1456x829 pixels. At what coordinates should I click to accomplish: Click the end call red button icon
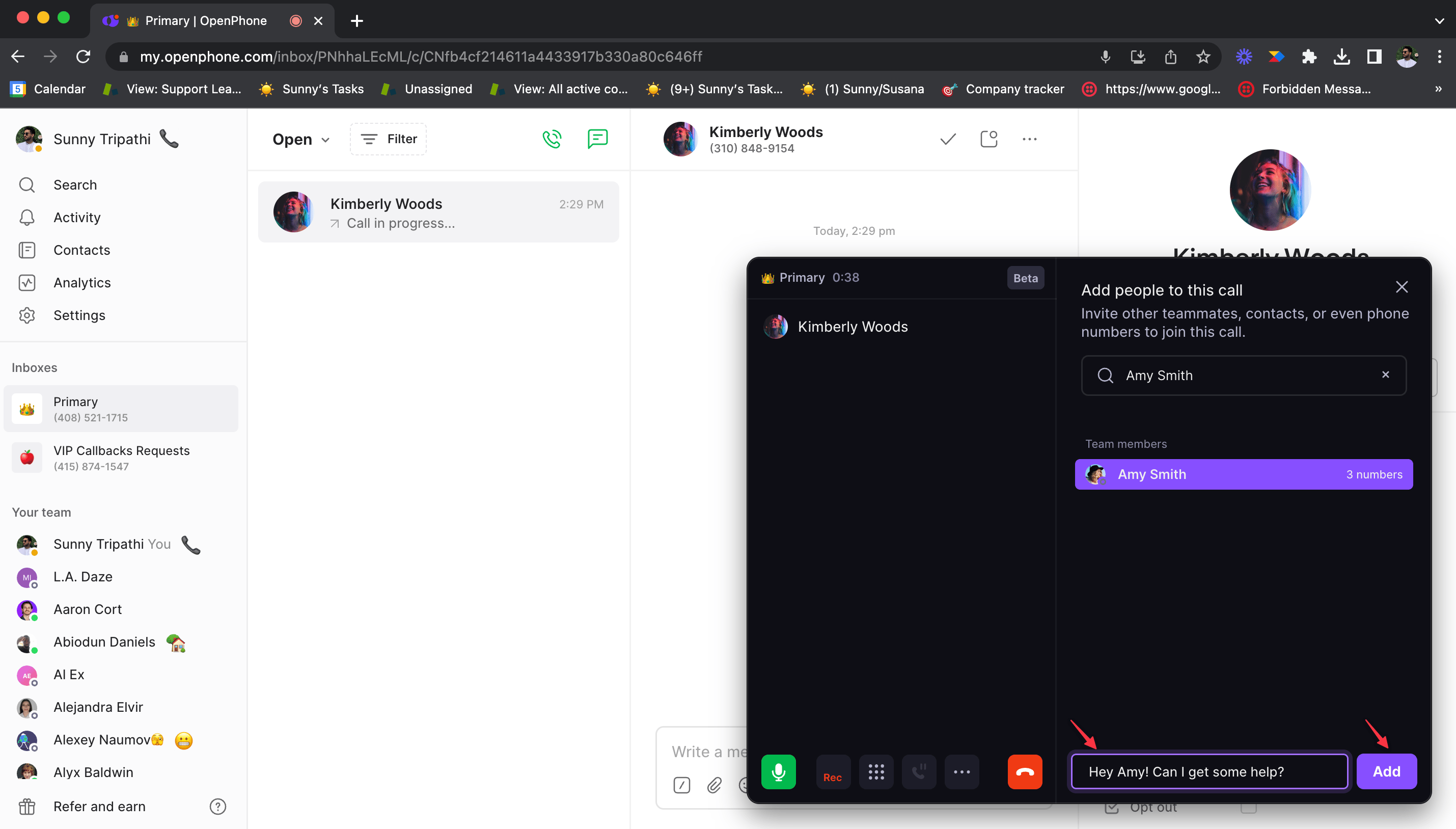1025,771
